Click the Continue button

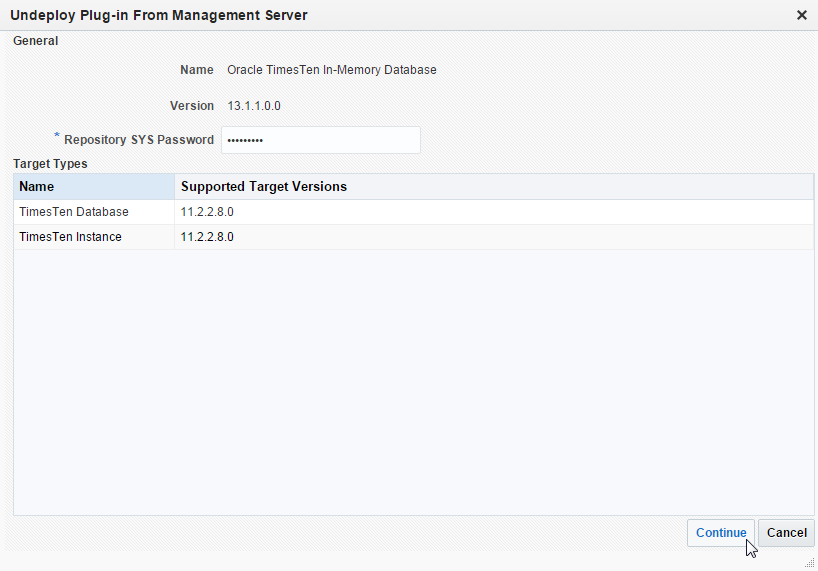click(720, 533)
